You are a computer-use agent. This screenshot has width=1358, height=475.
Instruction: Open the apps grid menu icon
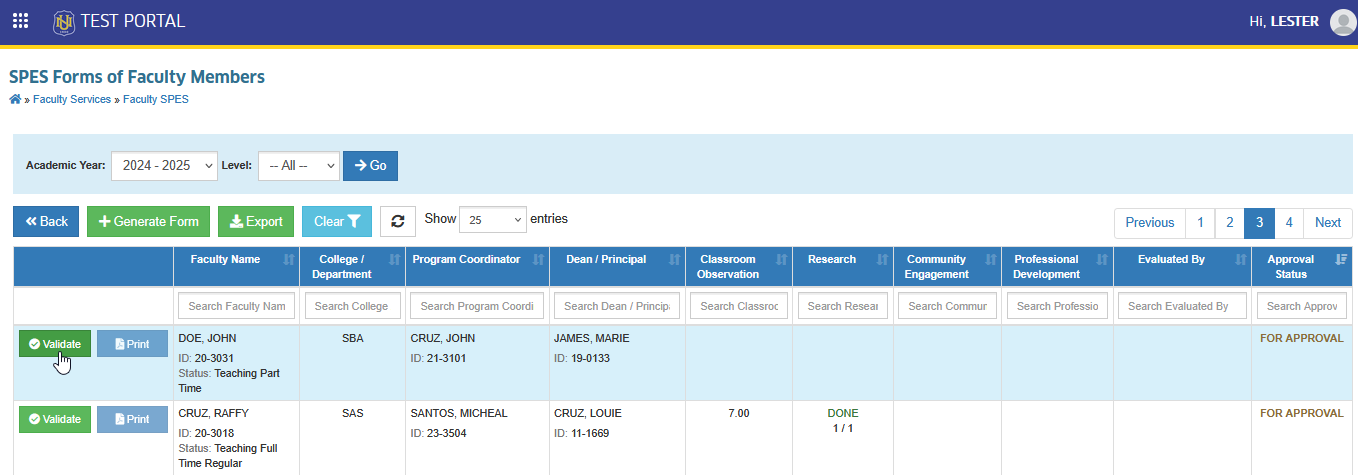tap(20, 21)
